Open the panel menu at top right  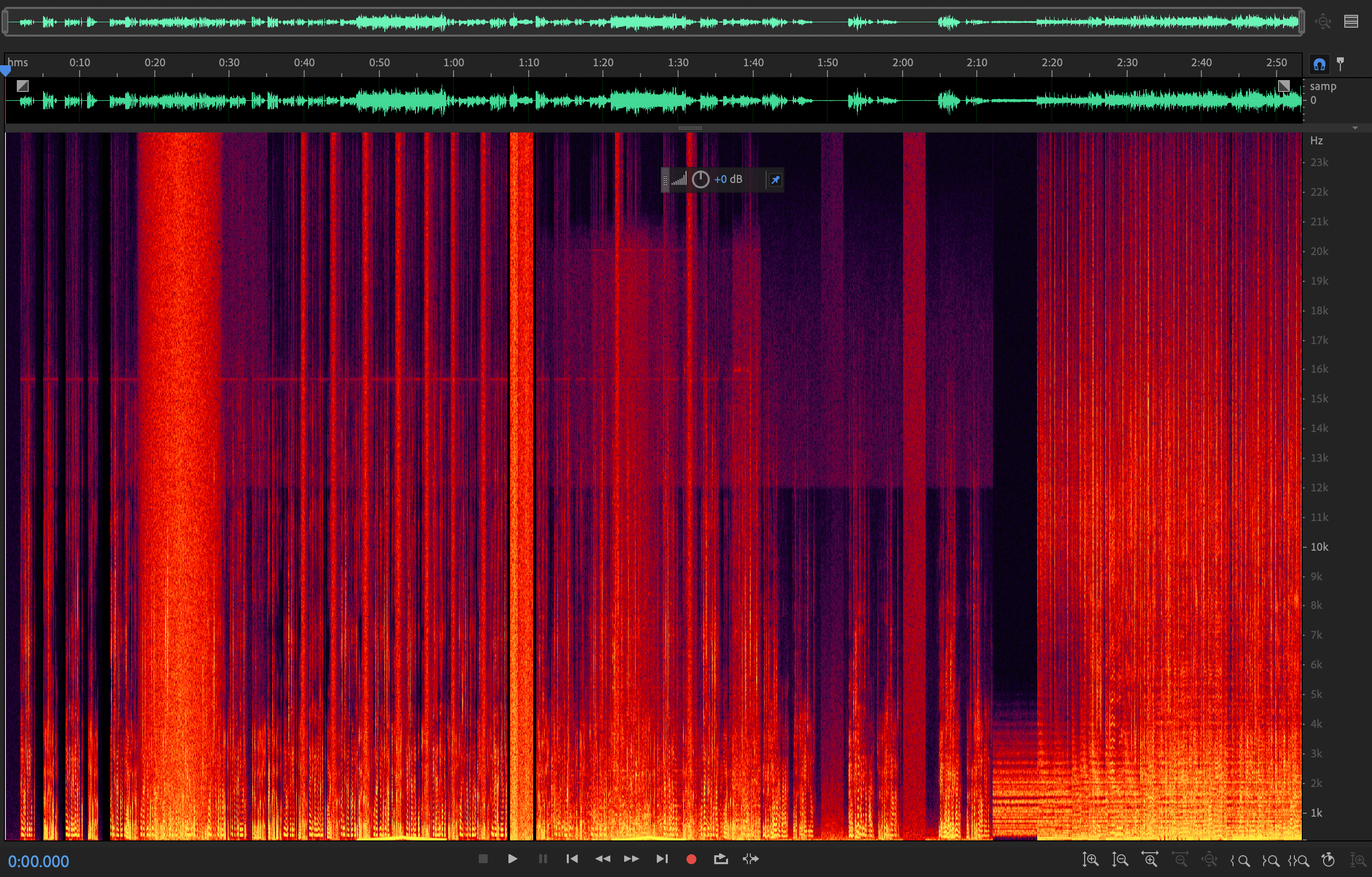tap(1351, 22)
